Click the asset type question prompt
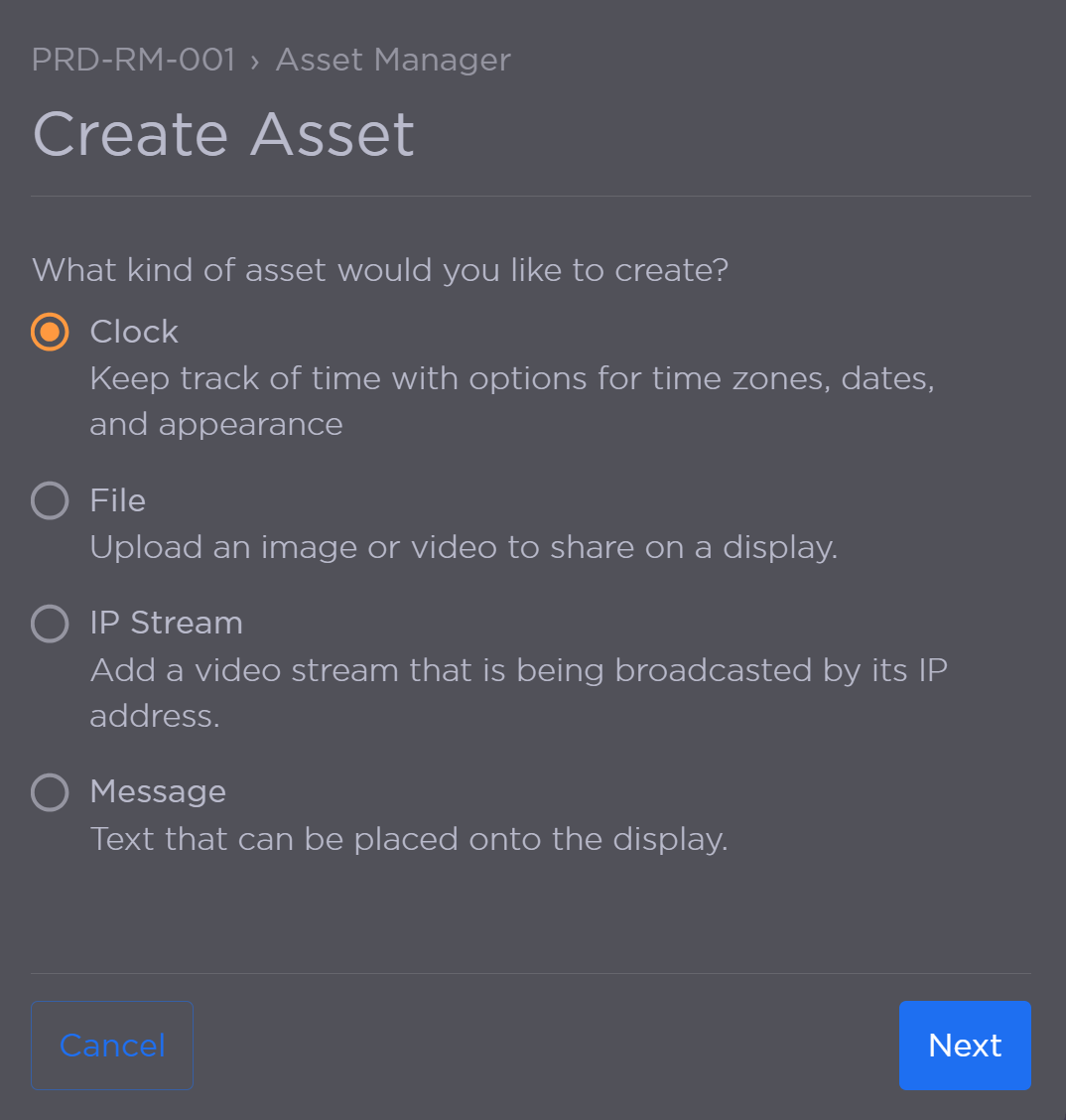 pyautogui.click(x=380, y=269)
